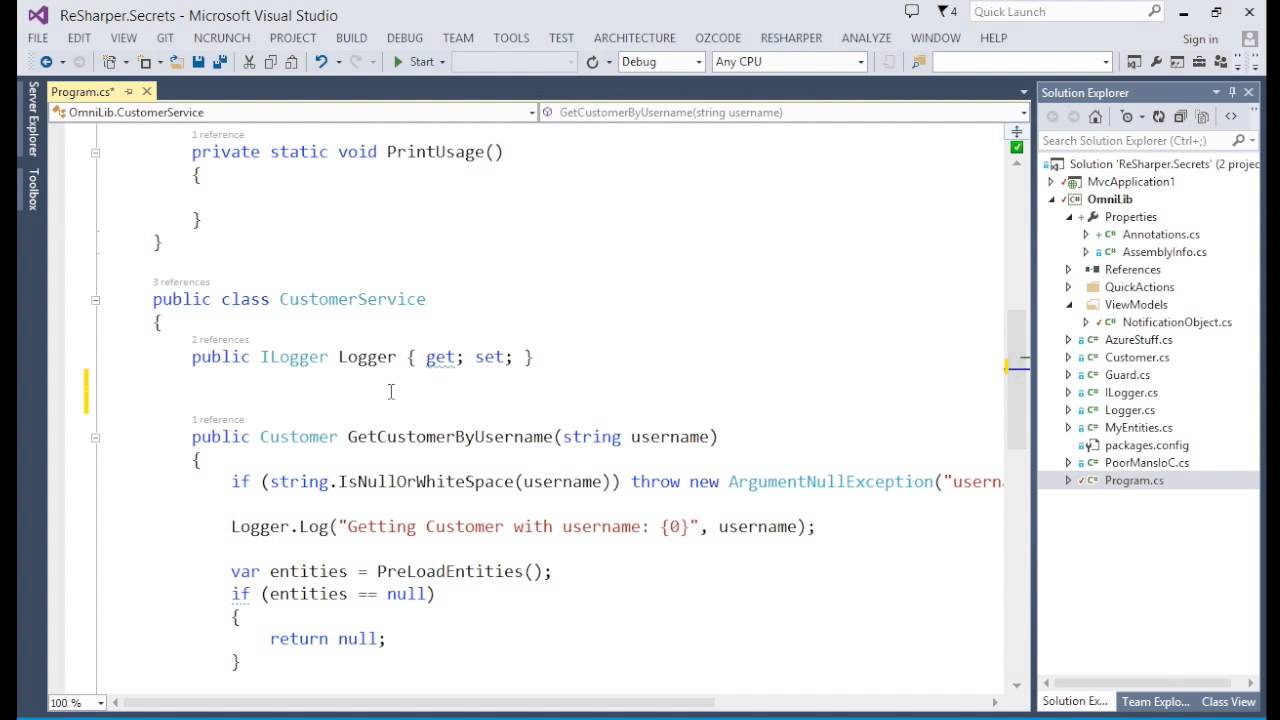Navigate backward with the blue arrow icon
Screen dimensions: 1280x720
pyautogui.click(x=46, y=62)
